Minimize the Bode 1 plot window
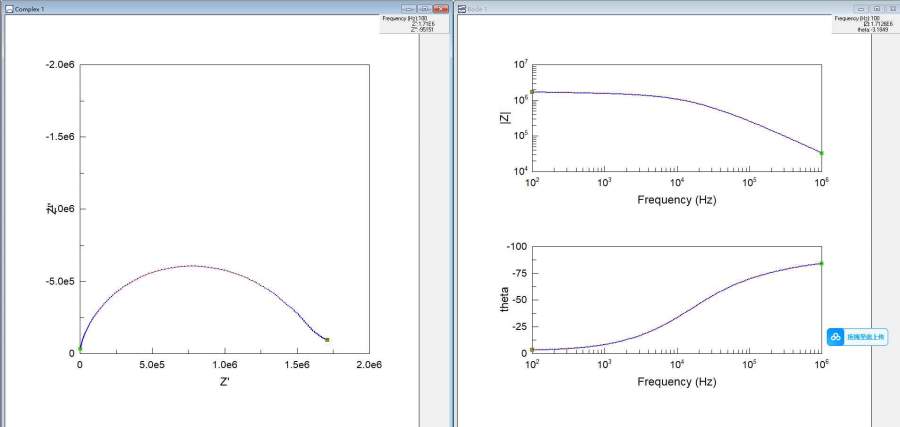The image size is (900, 427). 863,8
